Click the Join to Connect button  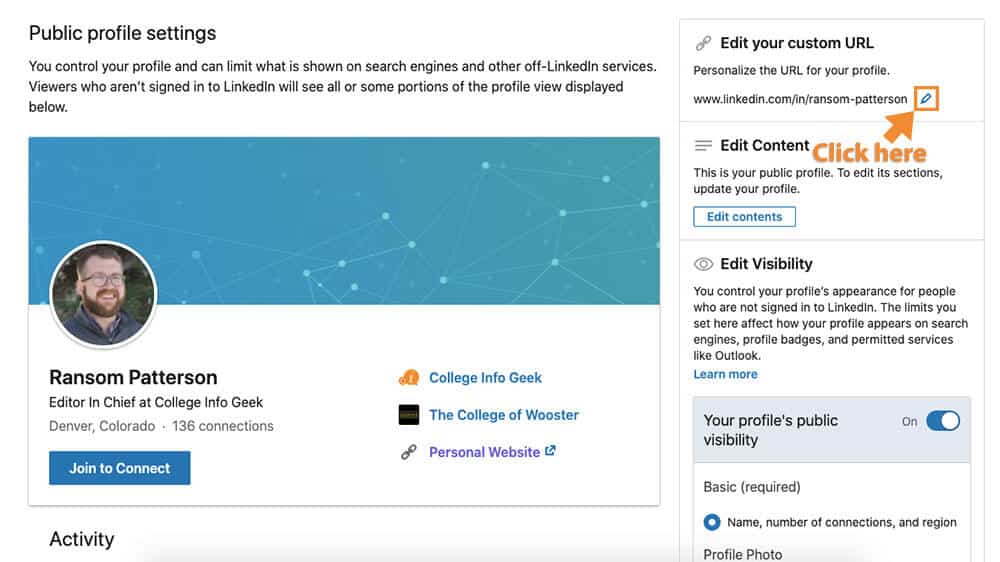[120, 468]
